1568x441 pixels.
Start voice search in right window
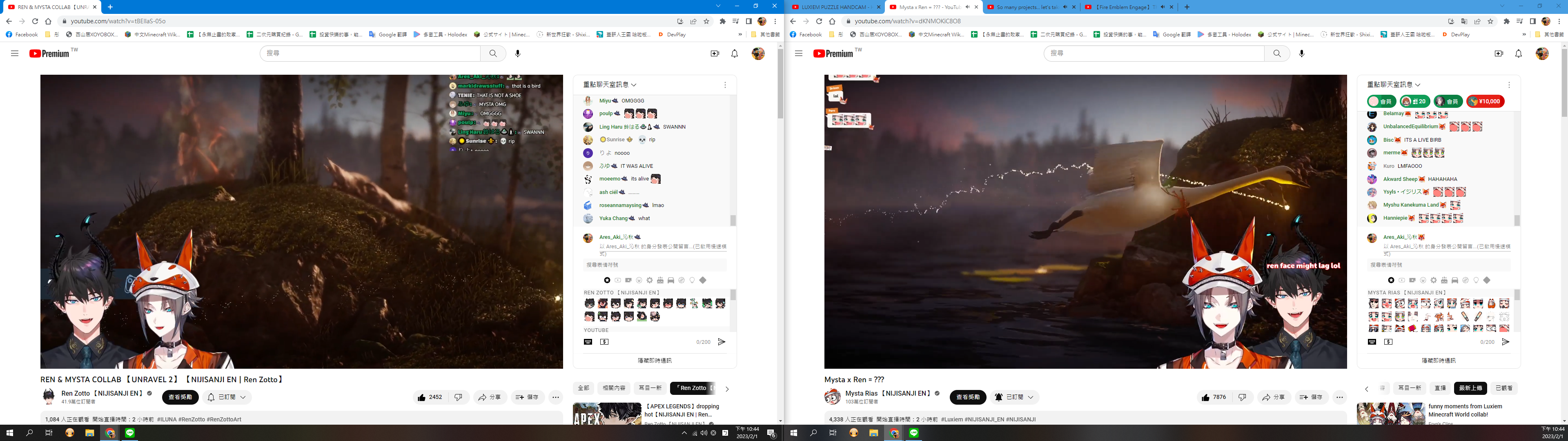tap(1302, 53)
